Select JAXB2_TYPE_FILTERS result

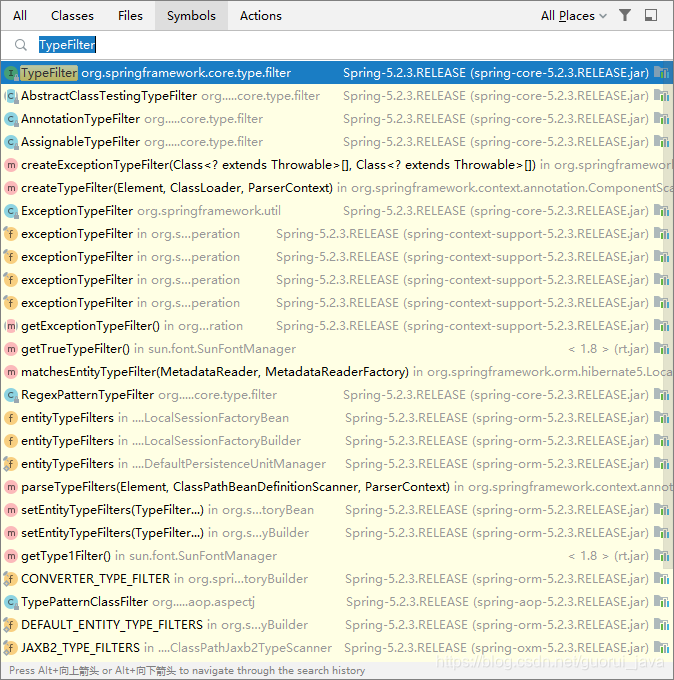click(x=337, y=647)
